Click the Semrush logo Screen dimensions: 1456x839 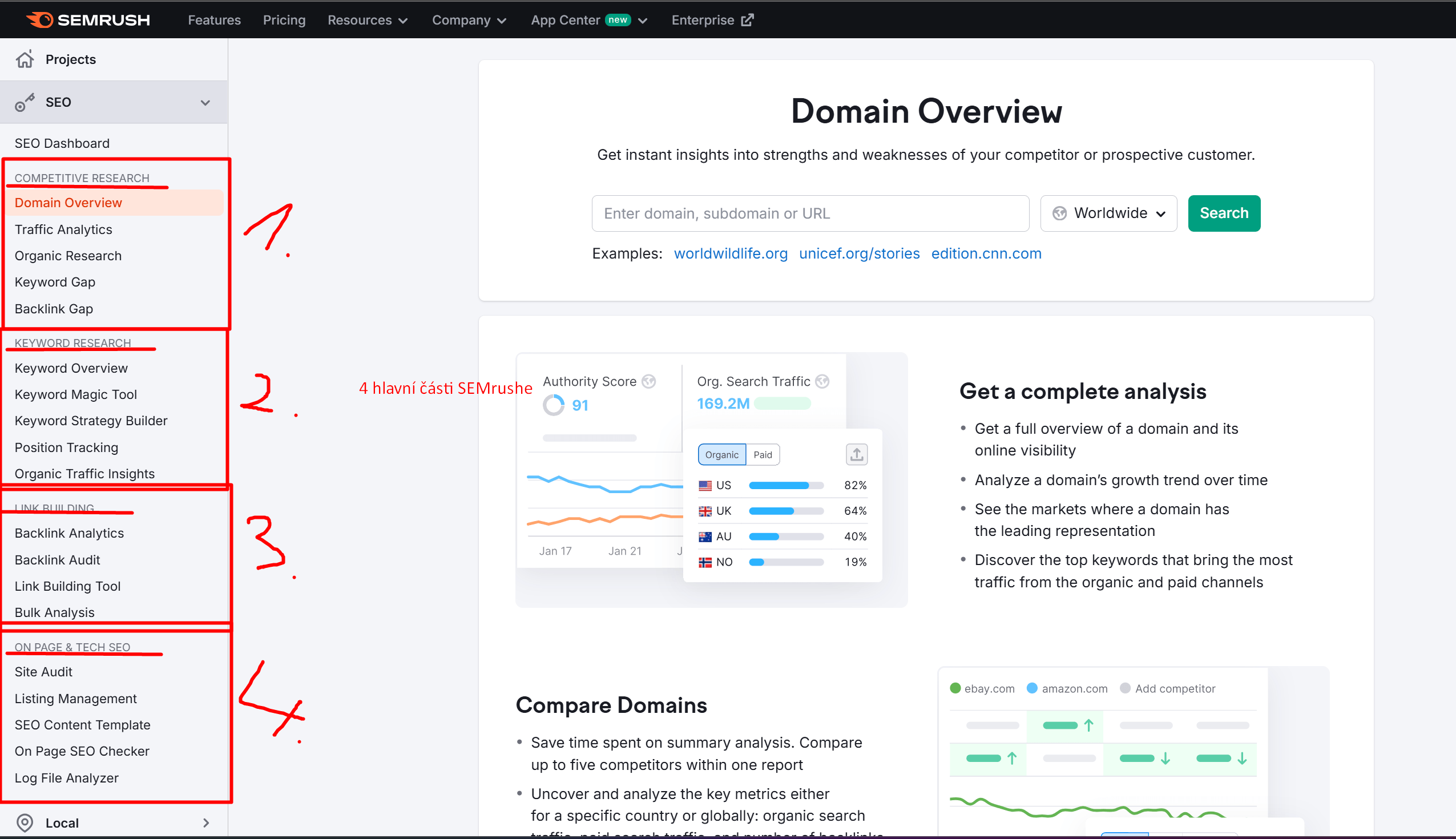pyautogui.click(x=87, y=20)
